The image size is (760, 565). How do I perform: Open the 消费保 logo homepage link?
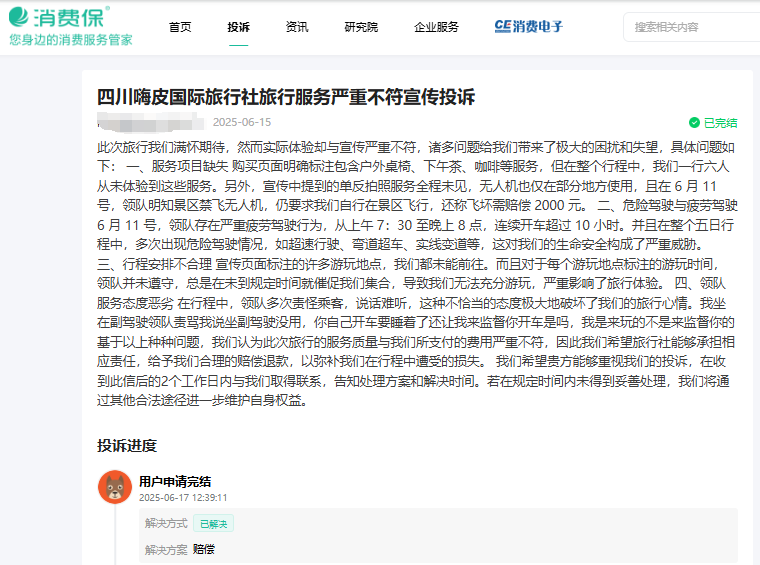pos(59,17)
